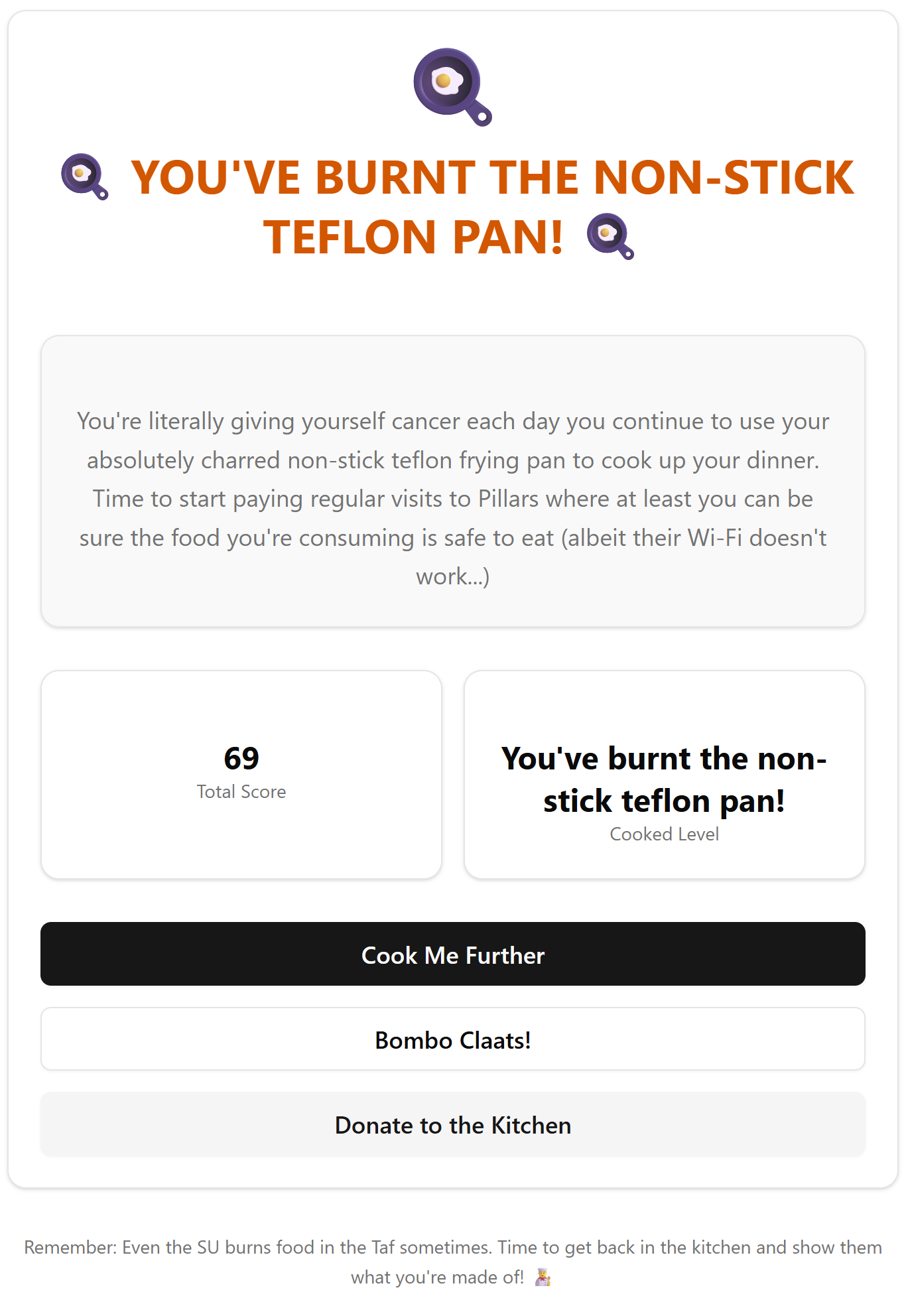Click "work...)" ending the description
This screenshot has height=1316, width=906.
453,576
